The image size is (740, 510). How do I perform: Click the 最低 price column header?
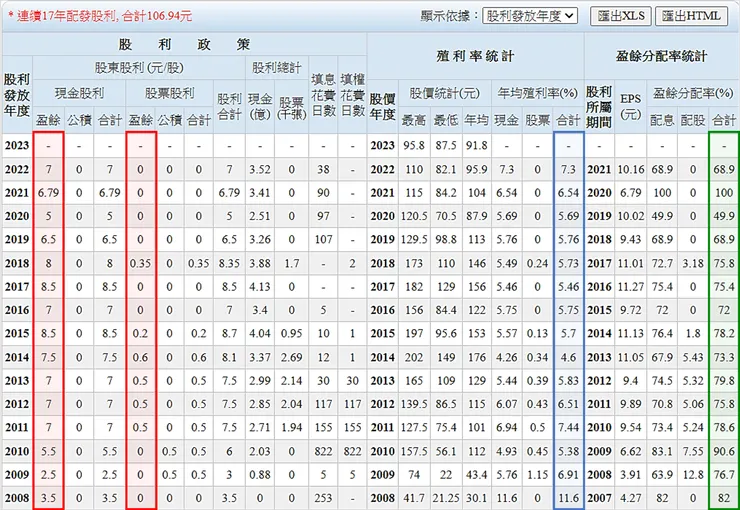coord(446,121)
